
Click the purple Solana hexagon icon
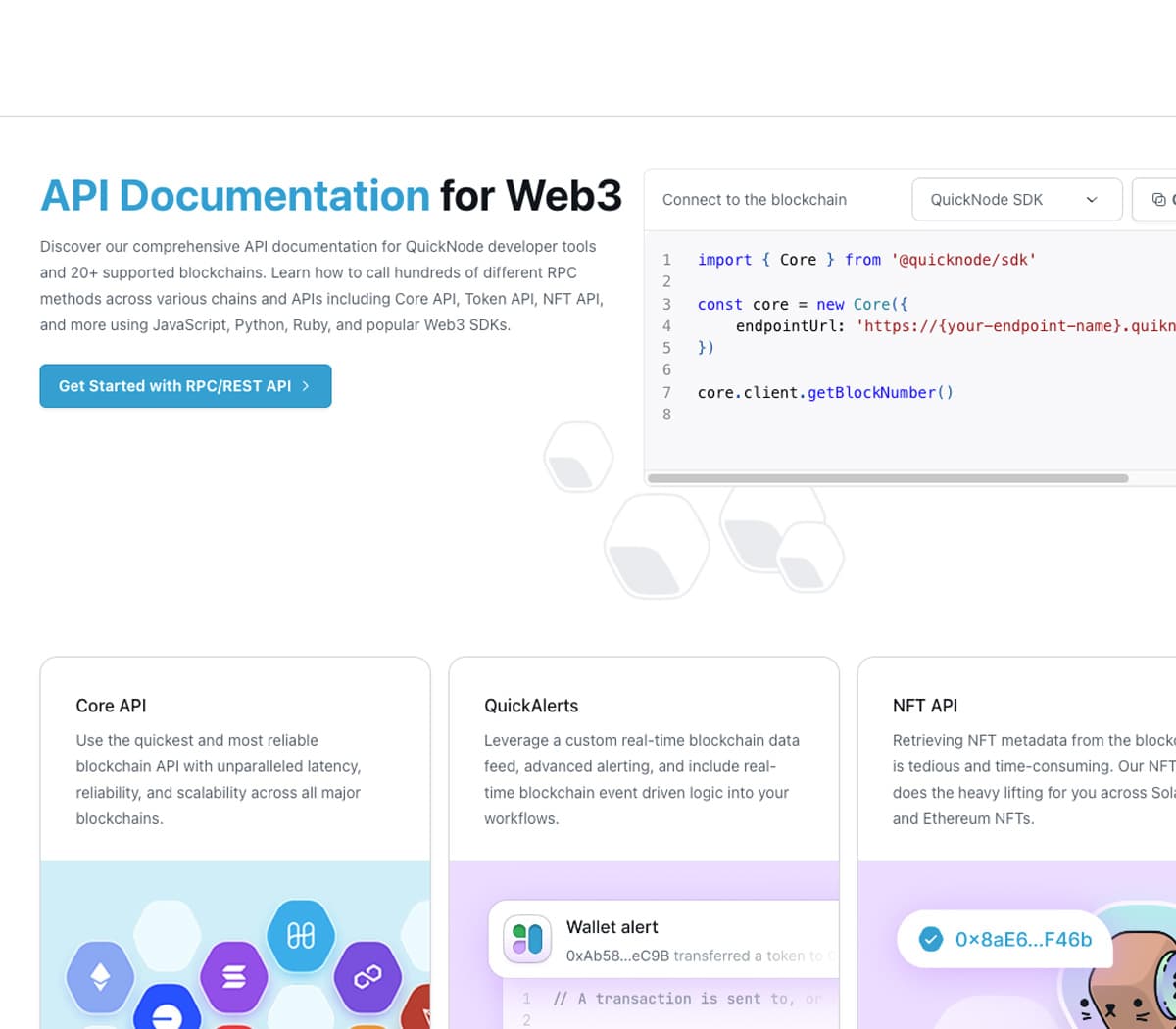point(233,976)
